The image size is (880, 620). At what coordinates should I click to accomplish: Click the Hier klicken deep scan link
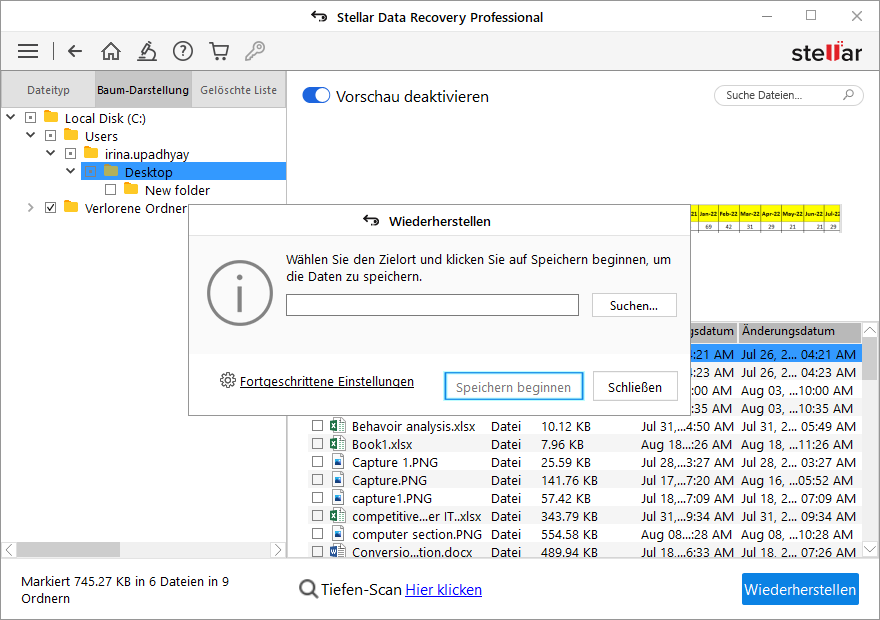(x=443, y=590)
